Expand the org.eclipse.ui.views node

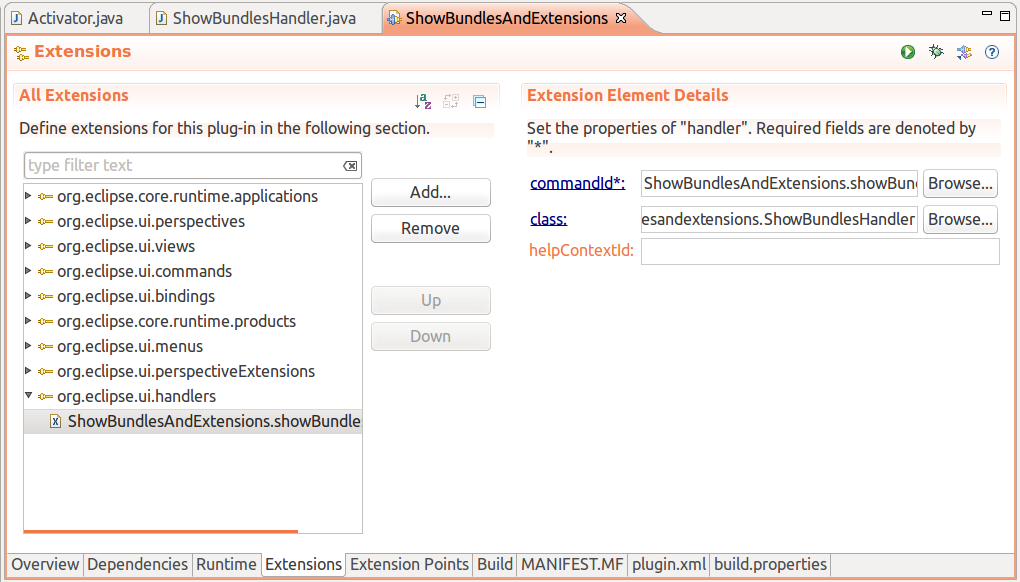[28, 246]
